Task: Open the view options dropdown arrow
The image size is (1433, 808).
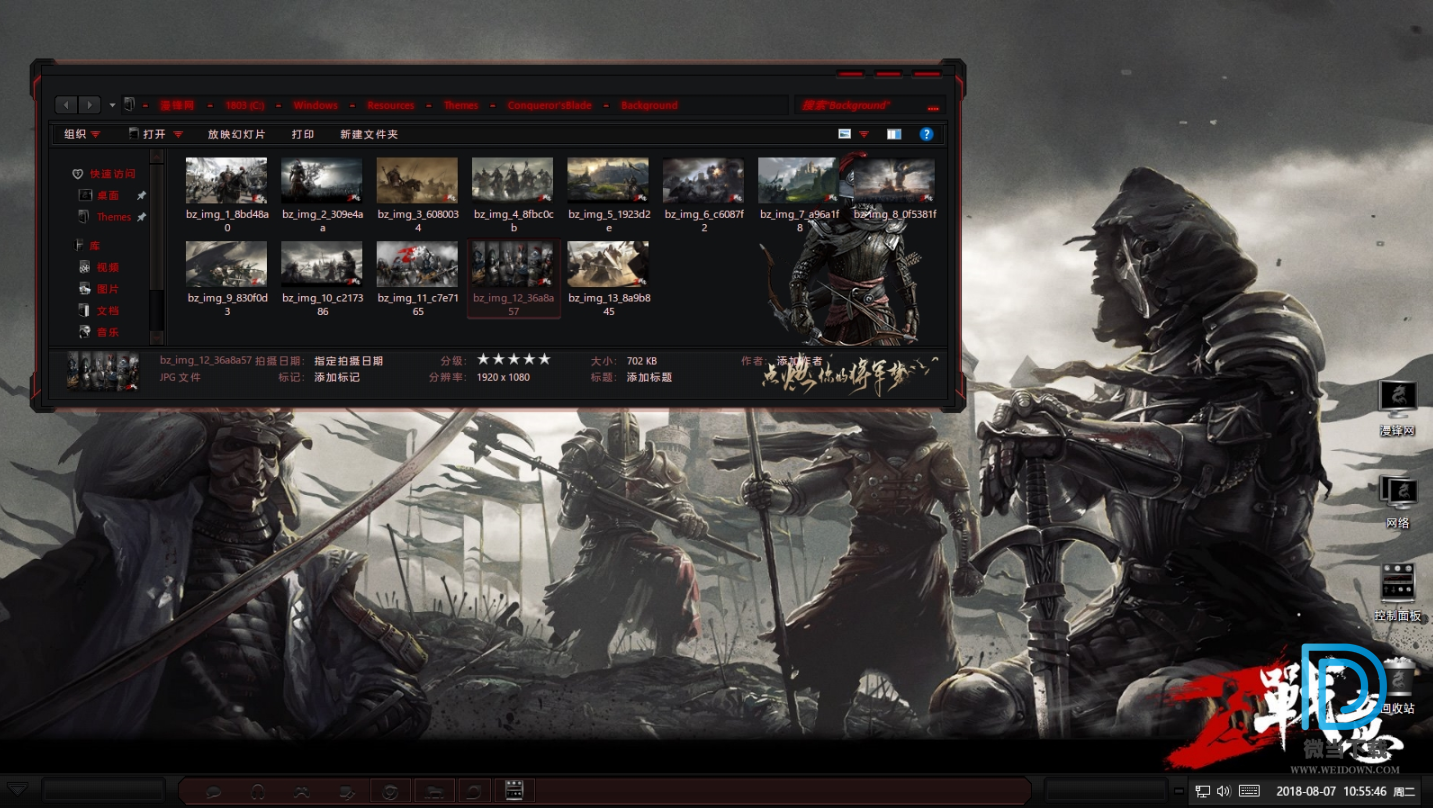Action: [864, 134]
